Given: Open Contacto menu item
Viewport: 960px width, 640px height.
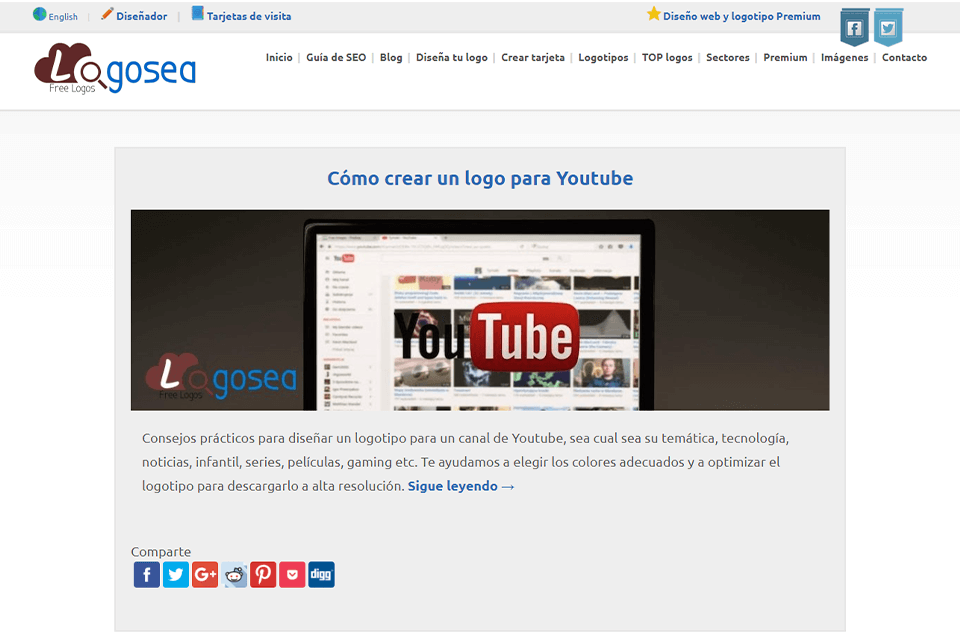Looking at the screenshot, I should pyautogui.click(x=904, y=58).
